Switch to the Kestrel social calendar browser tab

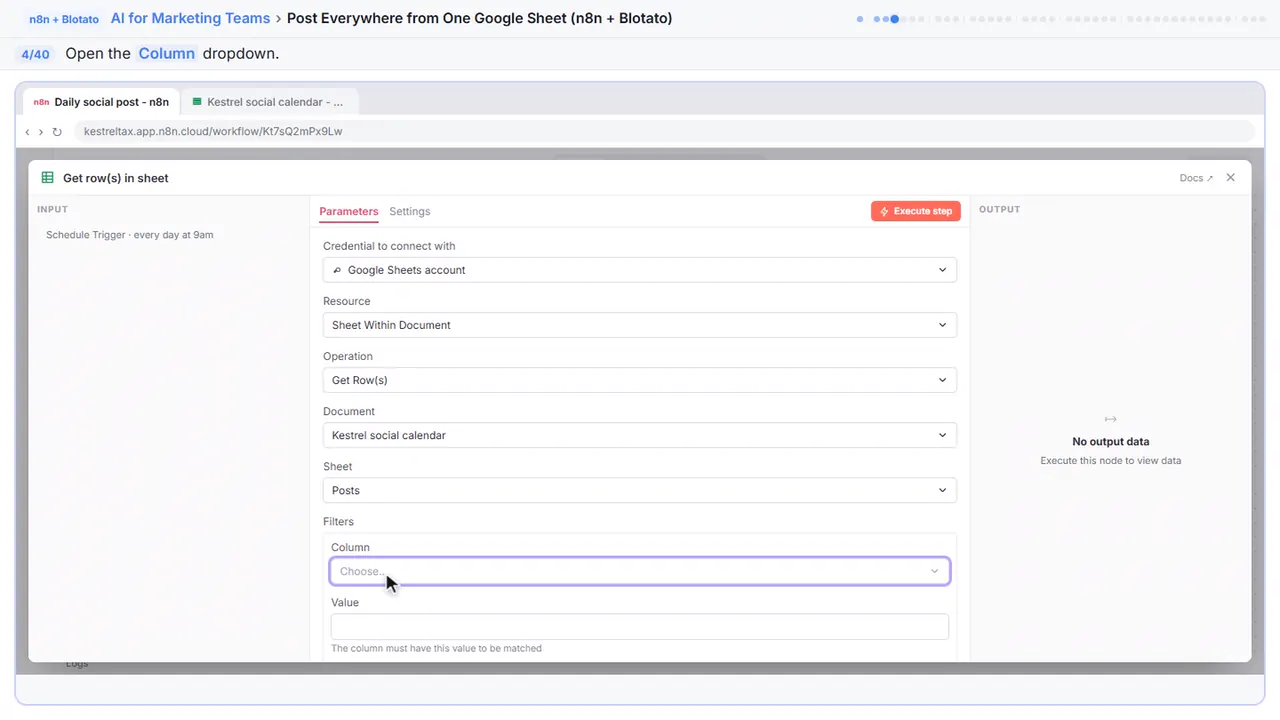(x=270, y=102)
